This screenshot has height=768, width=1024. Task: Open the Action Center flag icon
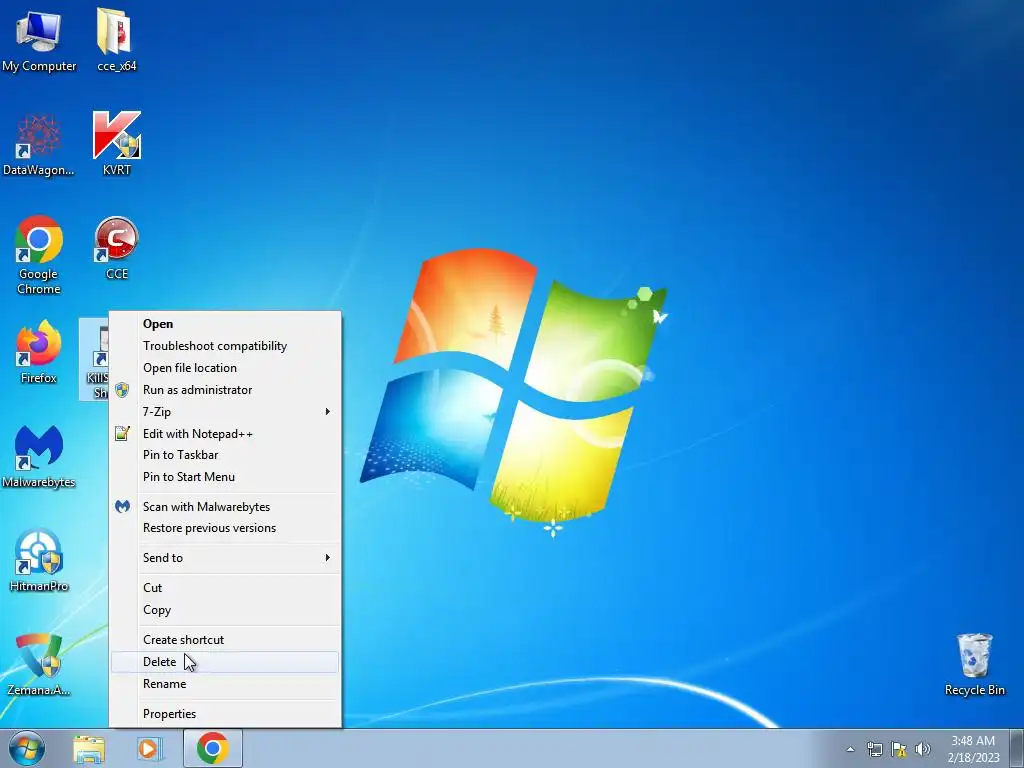[x=899, y=749]
